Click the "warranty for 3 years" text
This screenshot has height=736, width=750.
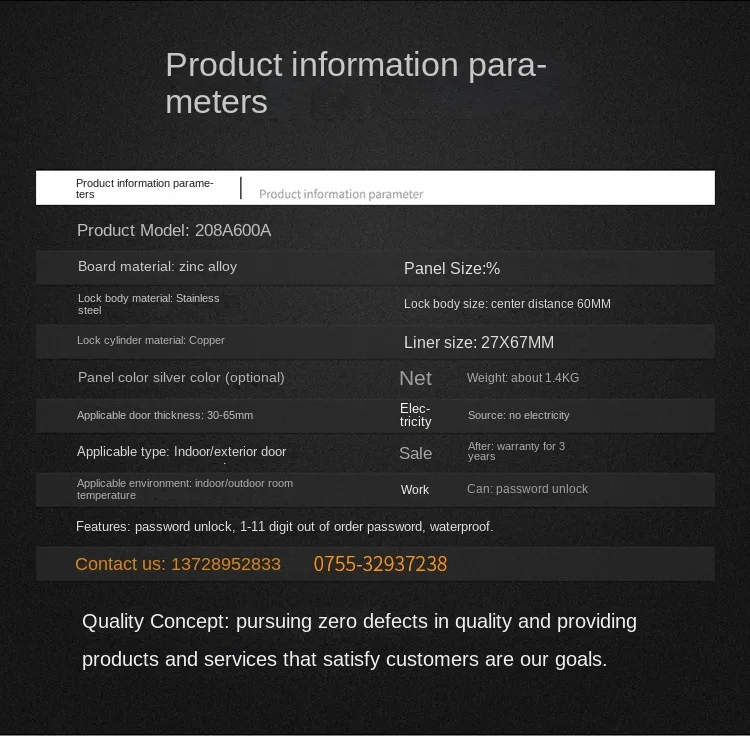pos(516,451)
